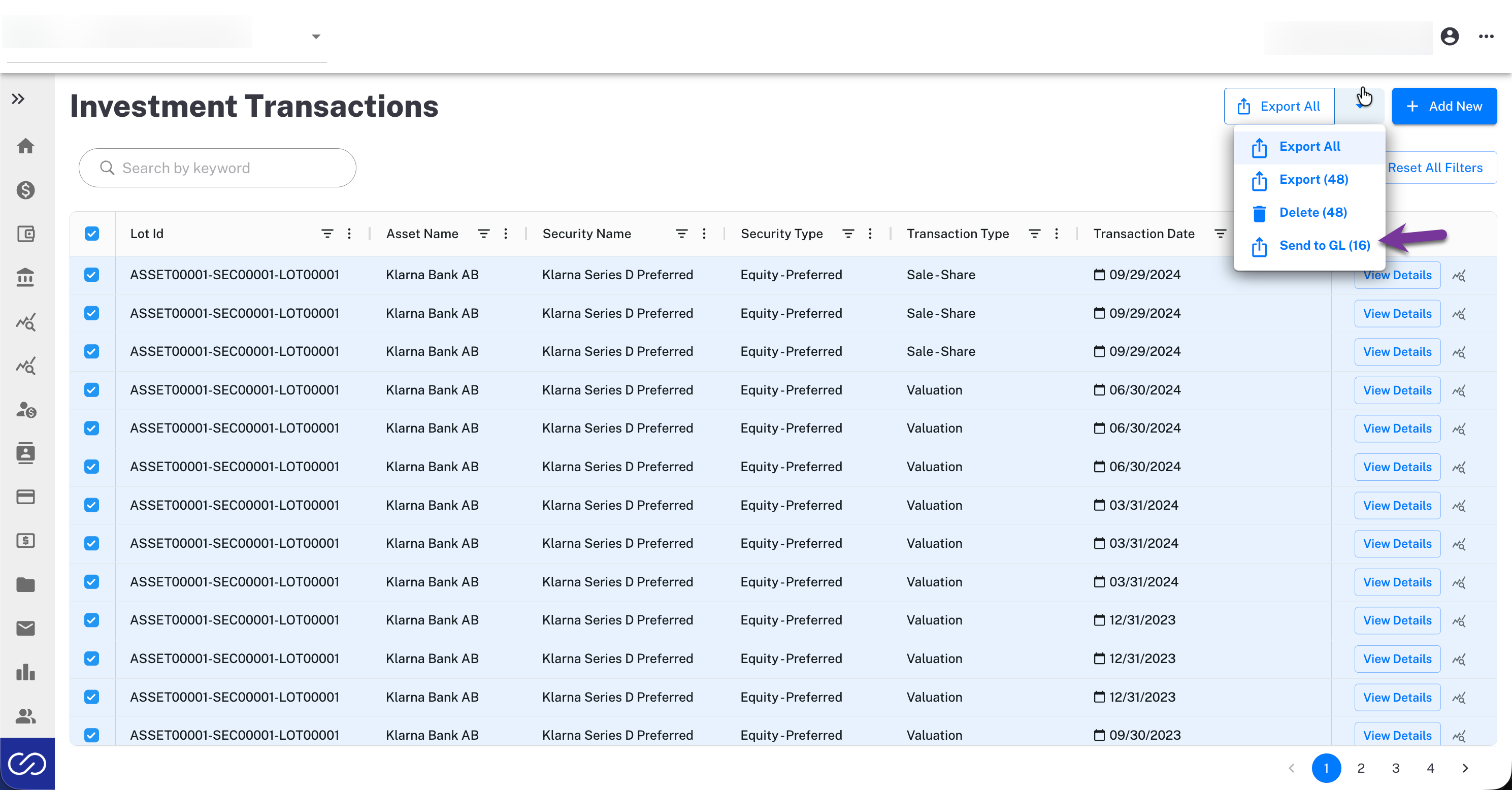View Details for 09/30/2023 Valuation row
Screen dimensions: 1512x790
click(1397, 735)
